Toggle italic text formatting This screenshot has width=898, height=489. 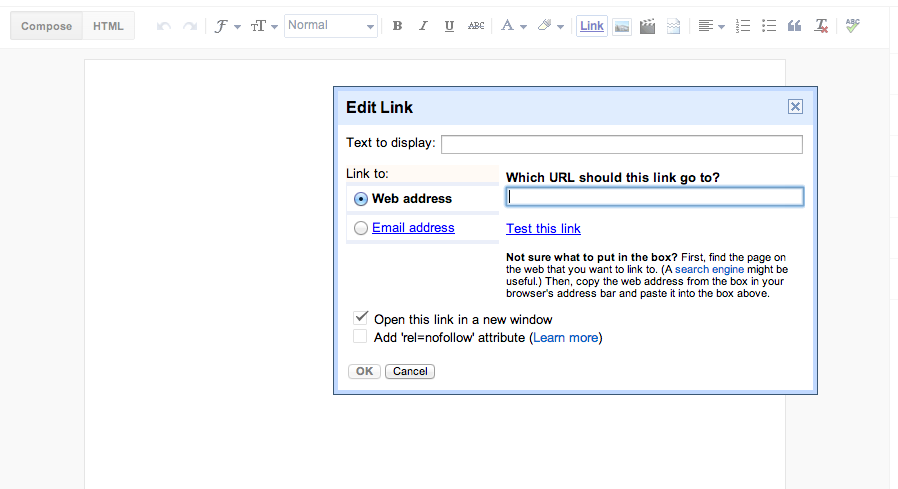coord(423,26)
